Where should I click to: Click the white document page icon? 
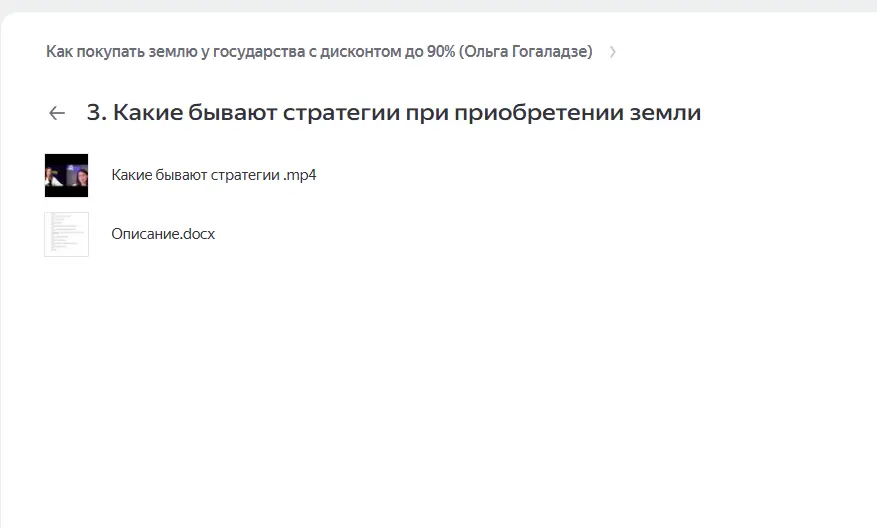click(66, 234)
